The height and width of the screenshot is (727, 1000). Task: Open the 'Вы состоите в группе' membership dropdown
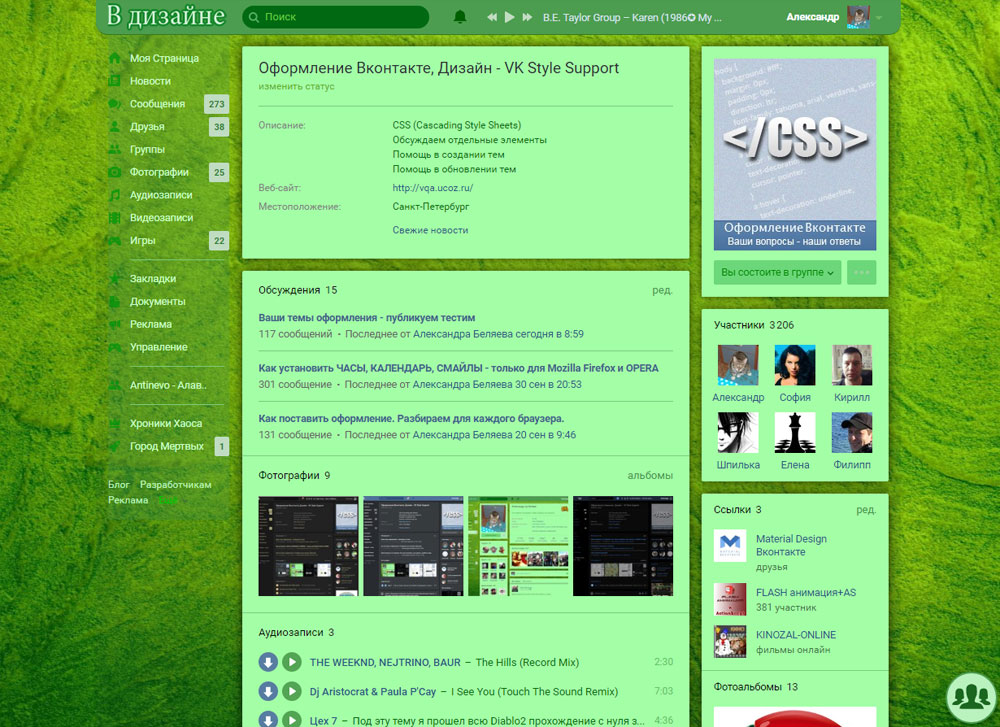coord(777,271)
